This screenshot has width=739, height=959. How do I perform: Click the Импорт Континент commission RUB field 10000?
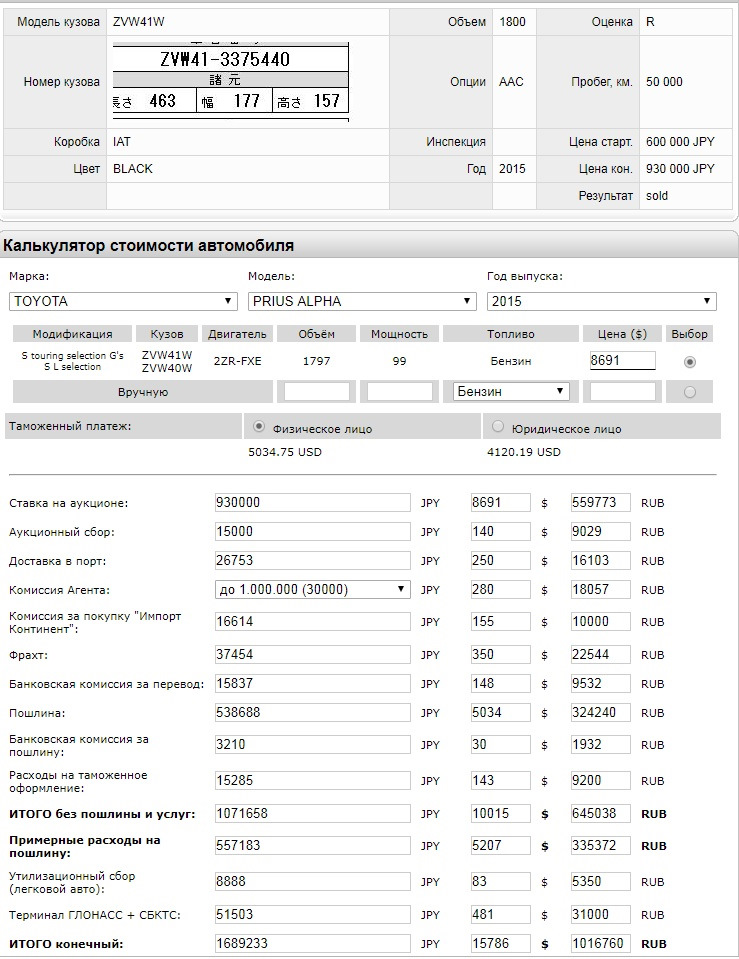click(x=600, y=621)
